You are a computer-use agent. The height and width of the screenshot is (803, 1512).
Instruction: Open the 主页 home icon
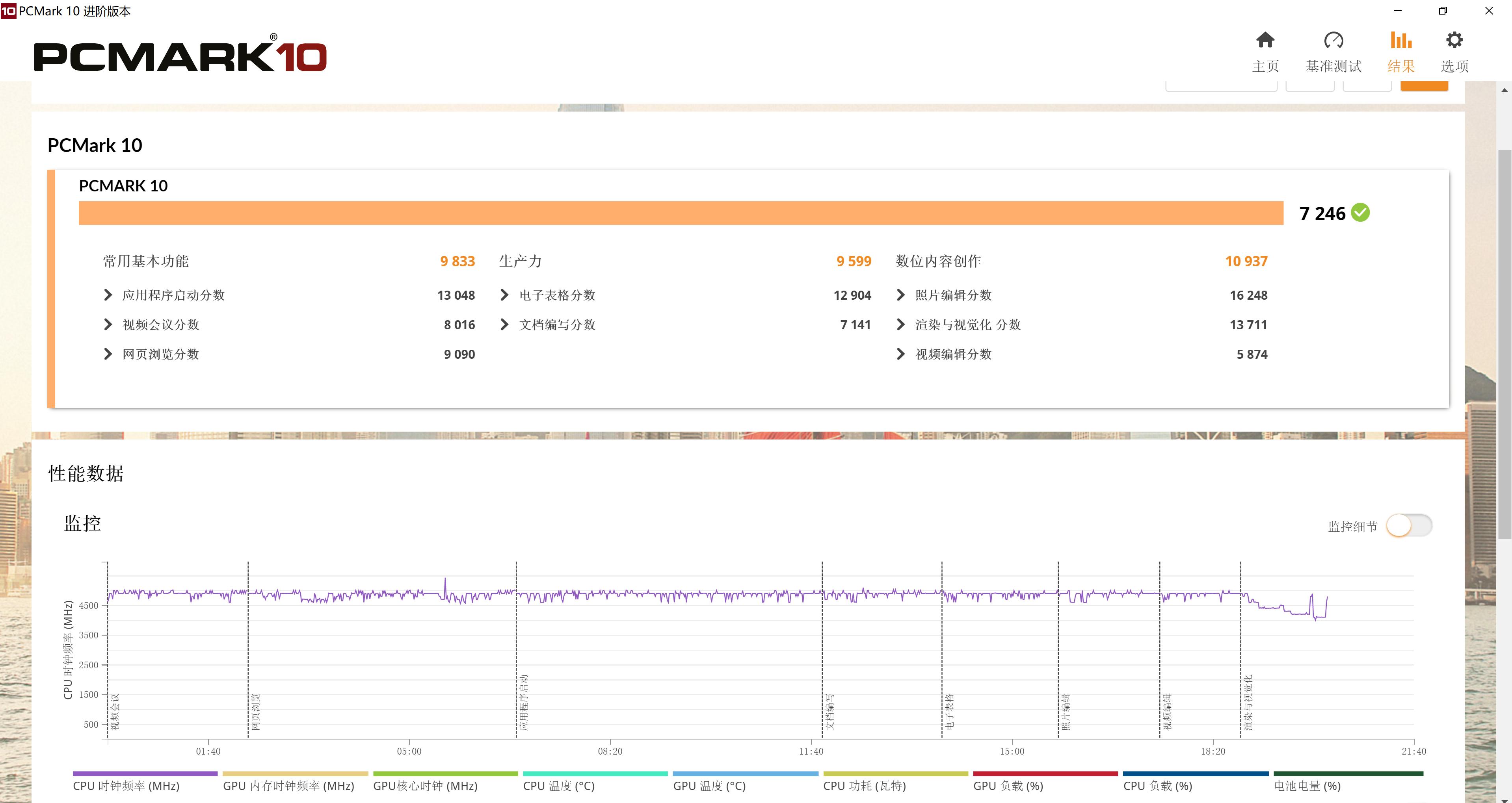(1265, 41)
